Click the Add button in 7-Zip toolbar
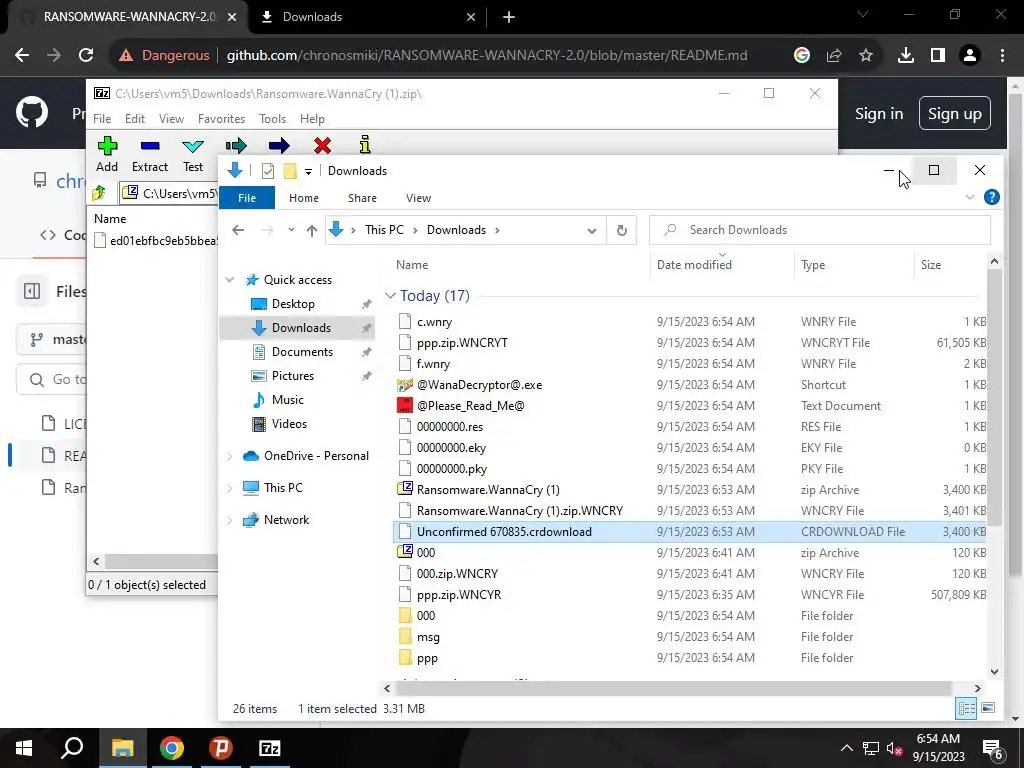The height and width of the screenshot is (768, 1024). coord(107,154)
